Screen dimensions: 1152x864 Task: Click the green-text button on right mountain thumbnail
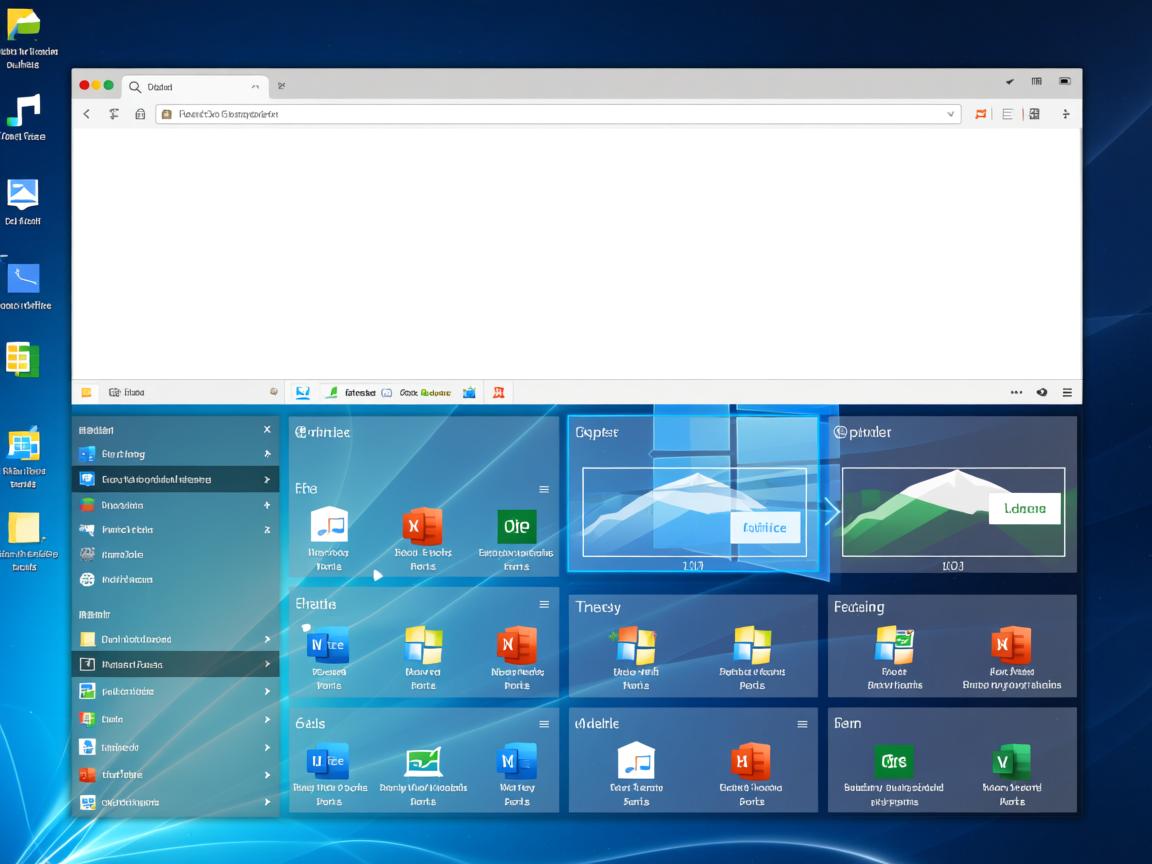tap(1024, 508)
